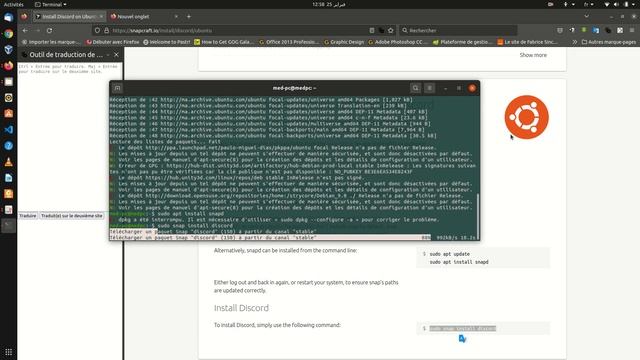
Task: Focus the Rechercher search box
Action: (x=458, y=31)
